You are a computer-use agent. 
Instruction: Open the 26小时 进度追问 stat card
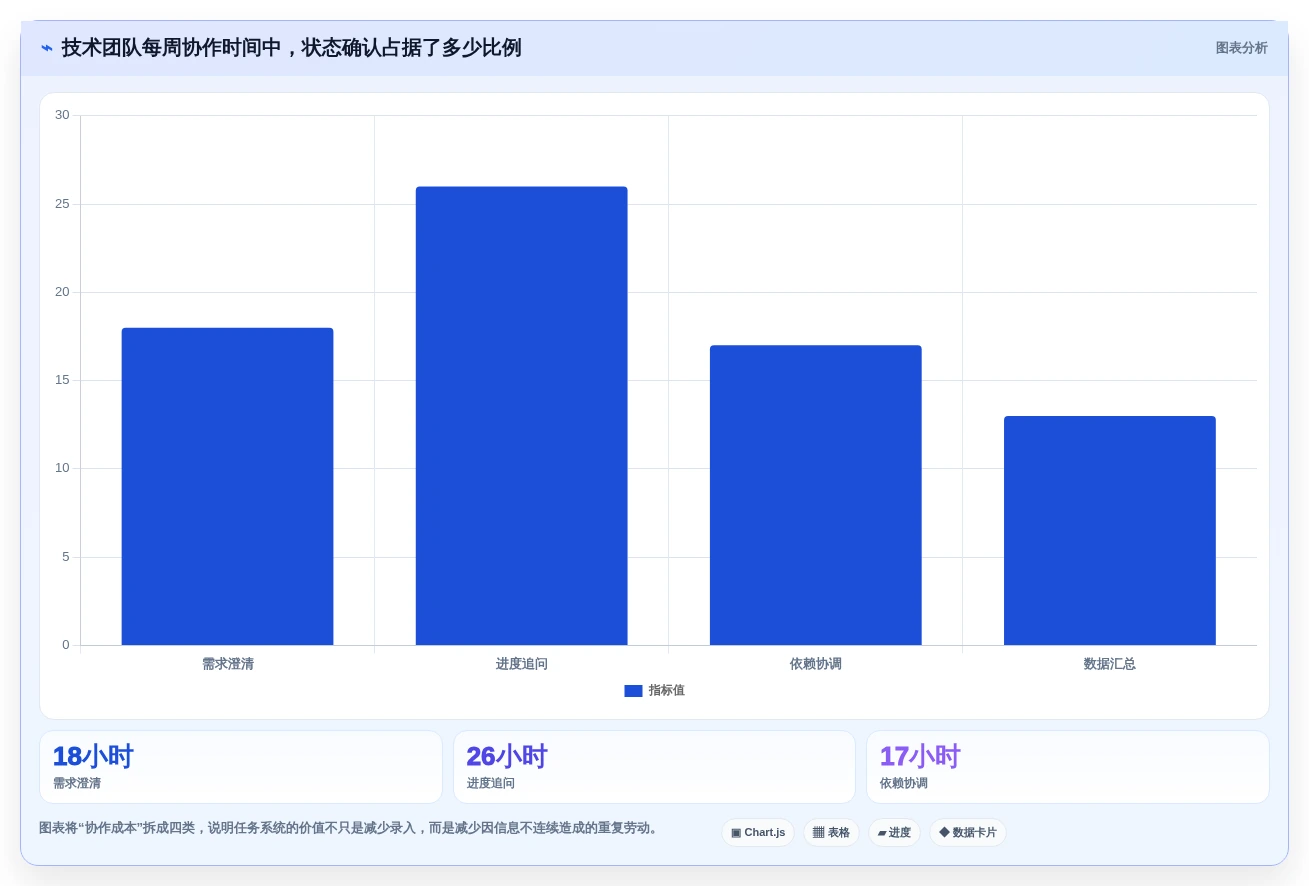click(654, 767)
